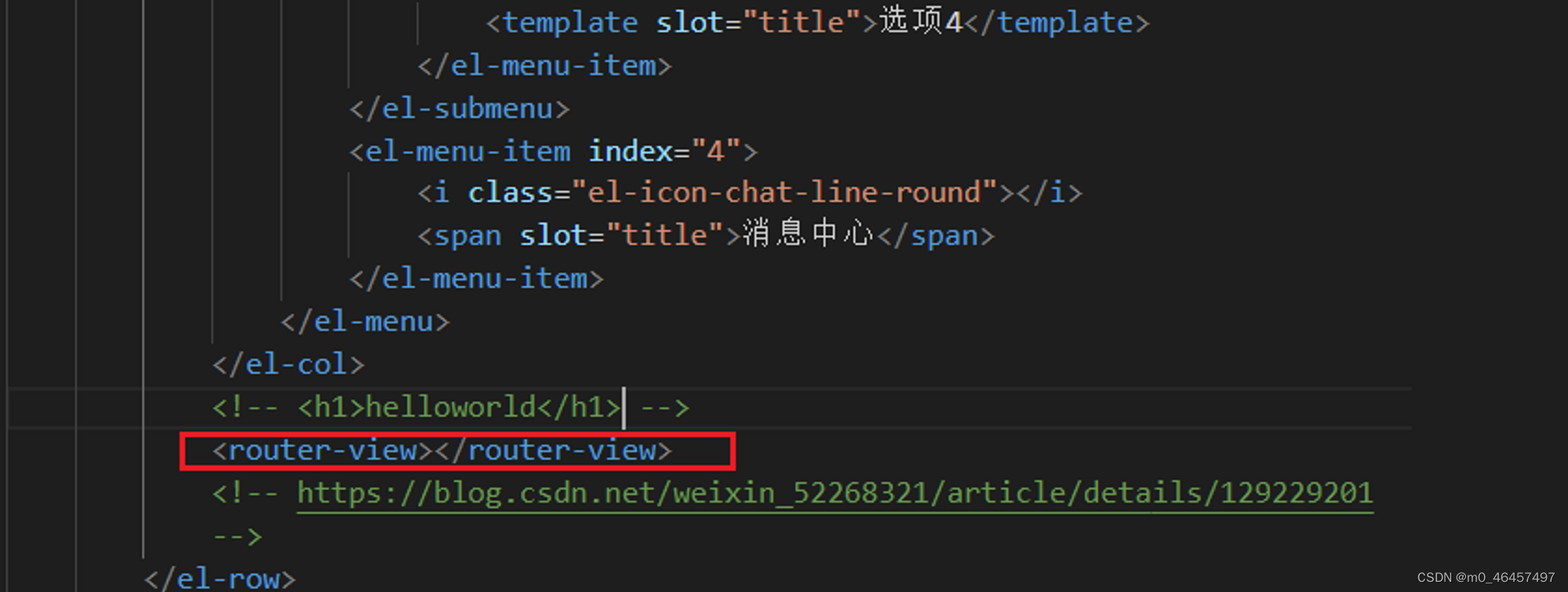This screenshot has width=1568, height=592.
Task: Click the opening router-view tag
Action: [323, 450]
